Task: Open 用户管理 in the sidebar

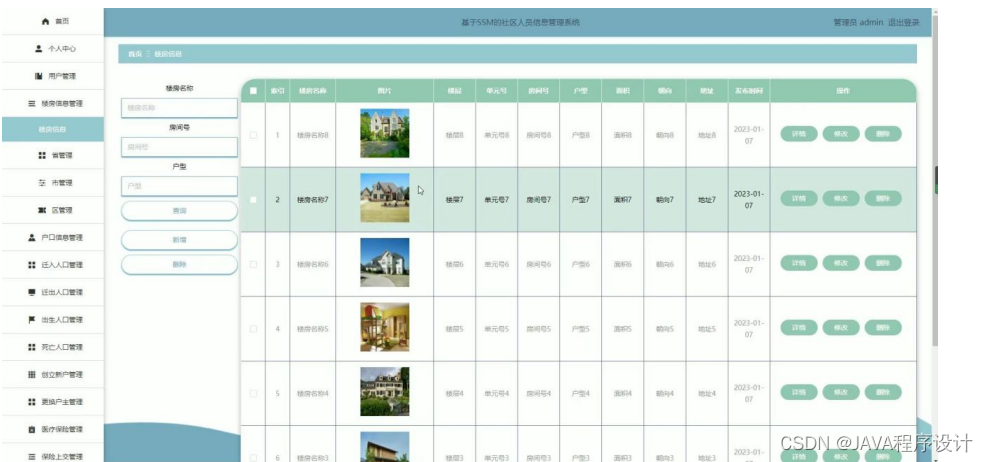Action: [x=53, y=76]
